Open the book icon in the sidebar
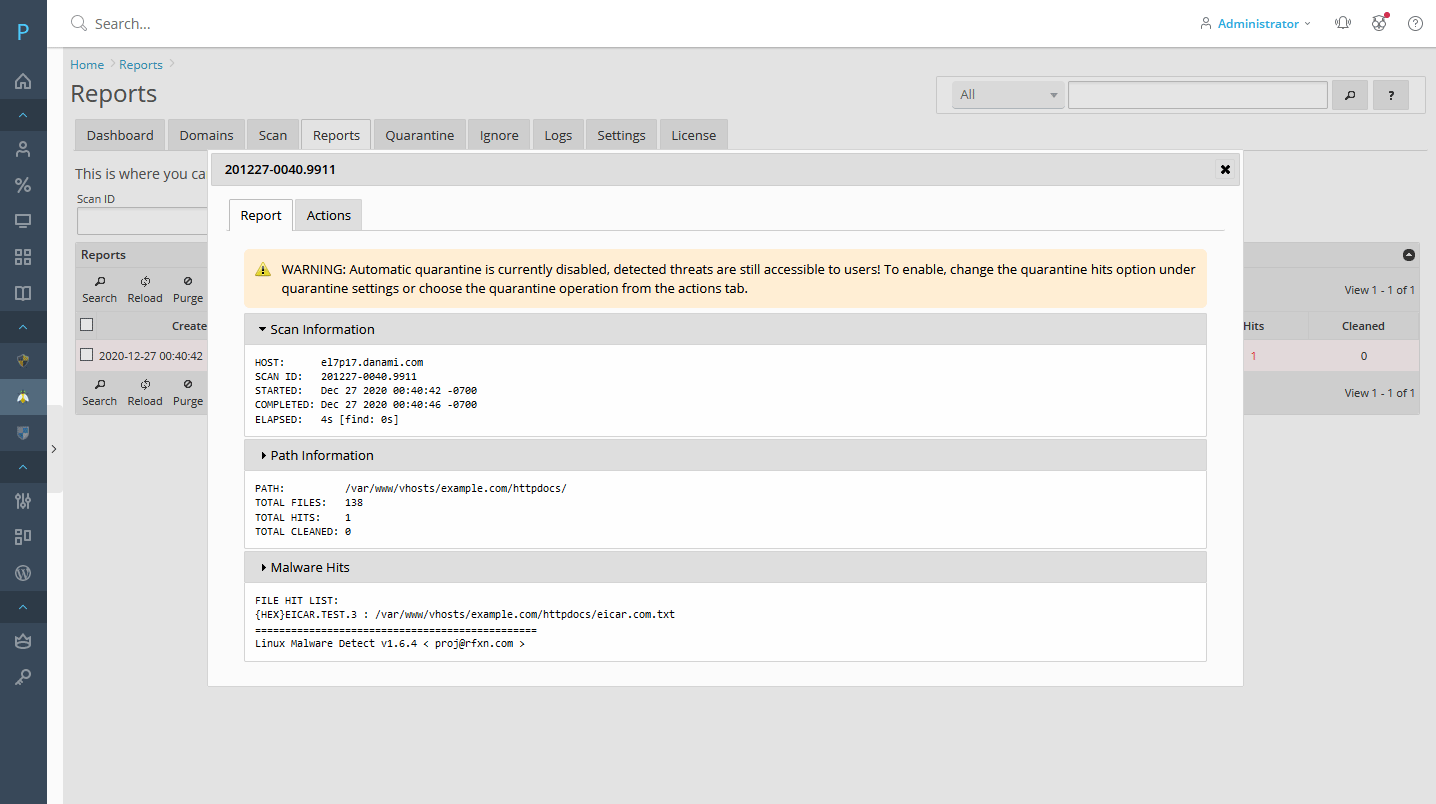The image size is (1436, 804). pos(23,293)
